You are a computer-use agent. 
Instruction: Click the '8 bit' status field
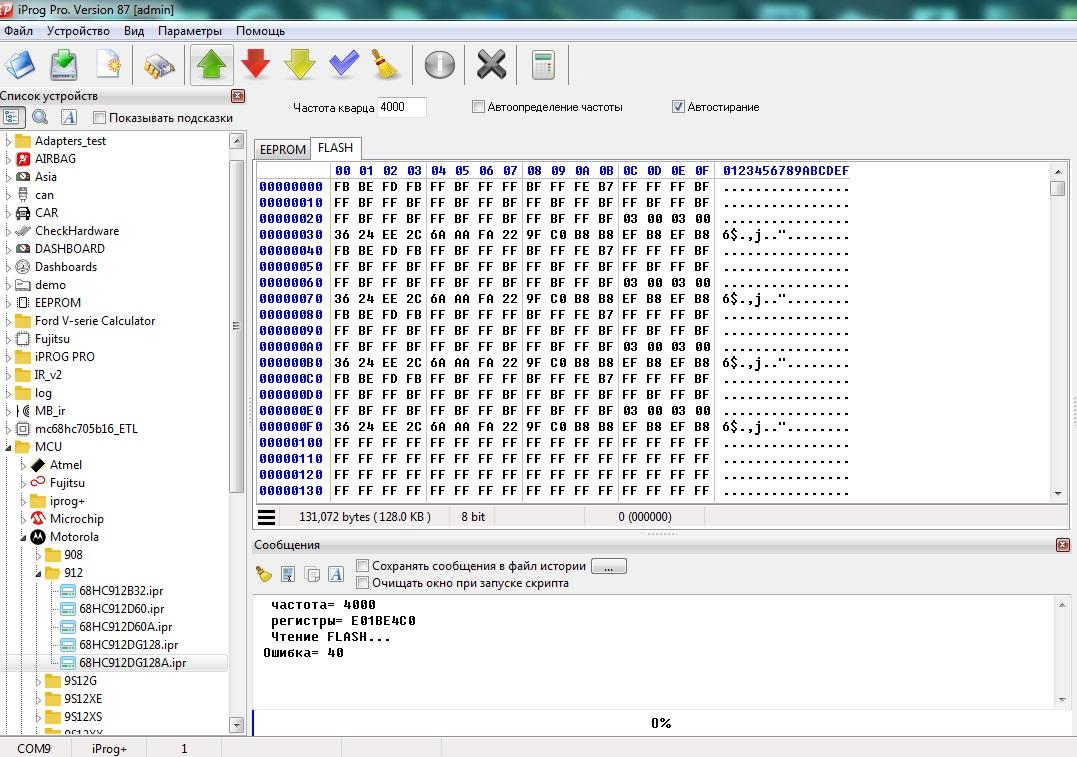coord(473,517)
